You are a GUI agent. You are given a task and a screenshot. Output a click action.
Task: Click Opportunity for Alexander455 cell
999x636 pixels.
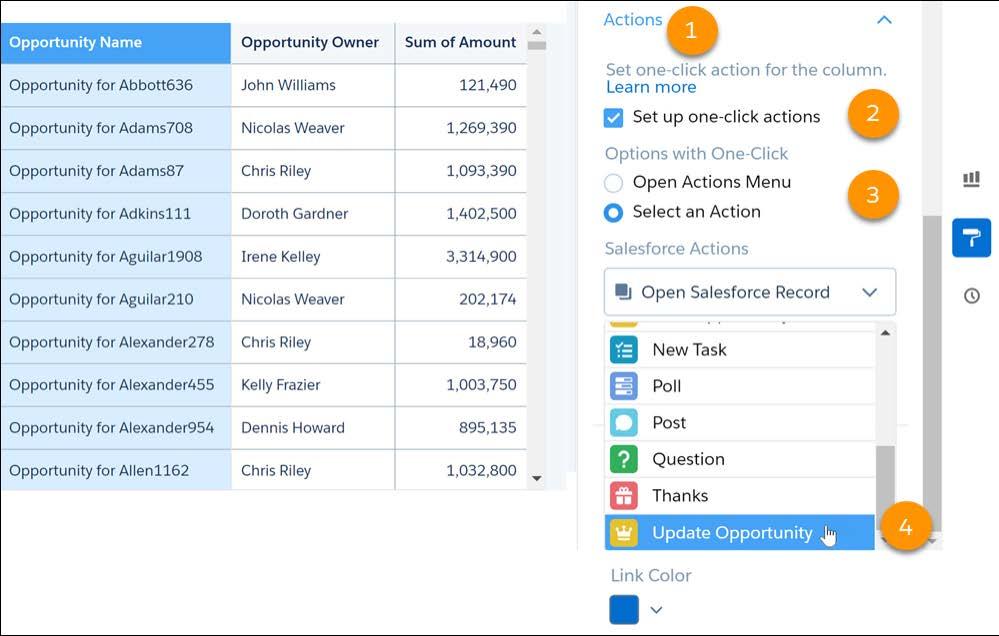click(x=115, y=385)
